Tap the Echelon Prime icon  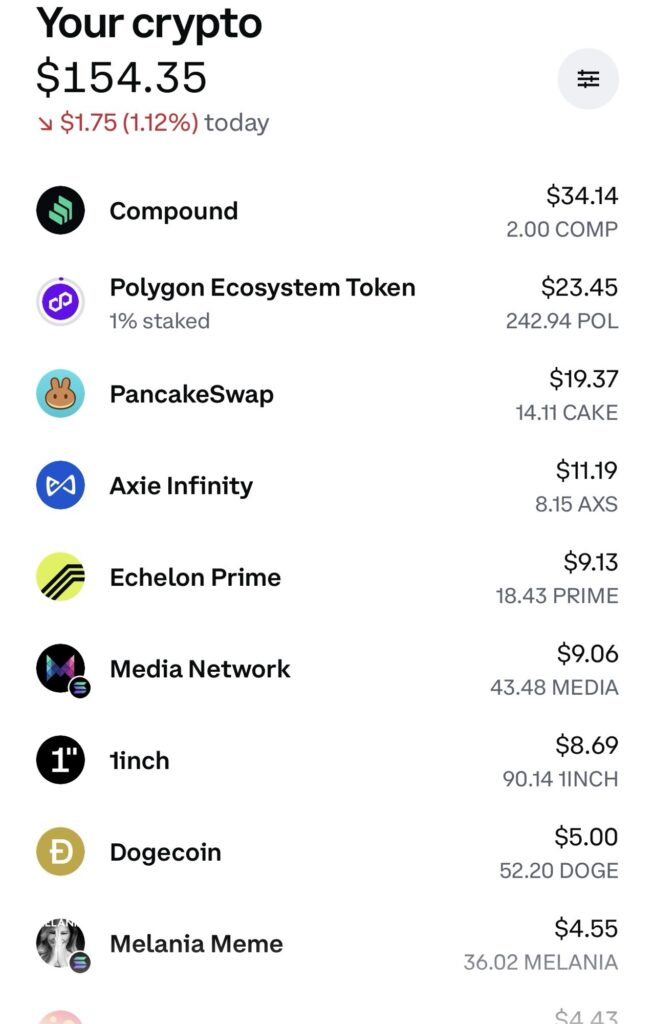point(61,577)
